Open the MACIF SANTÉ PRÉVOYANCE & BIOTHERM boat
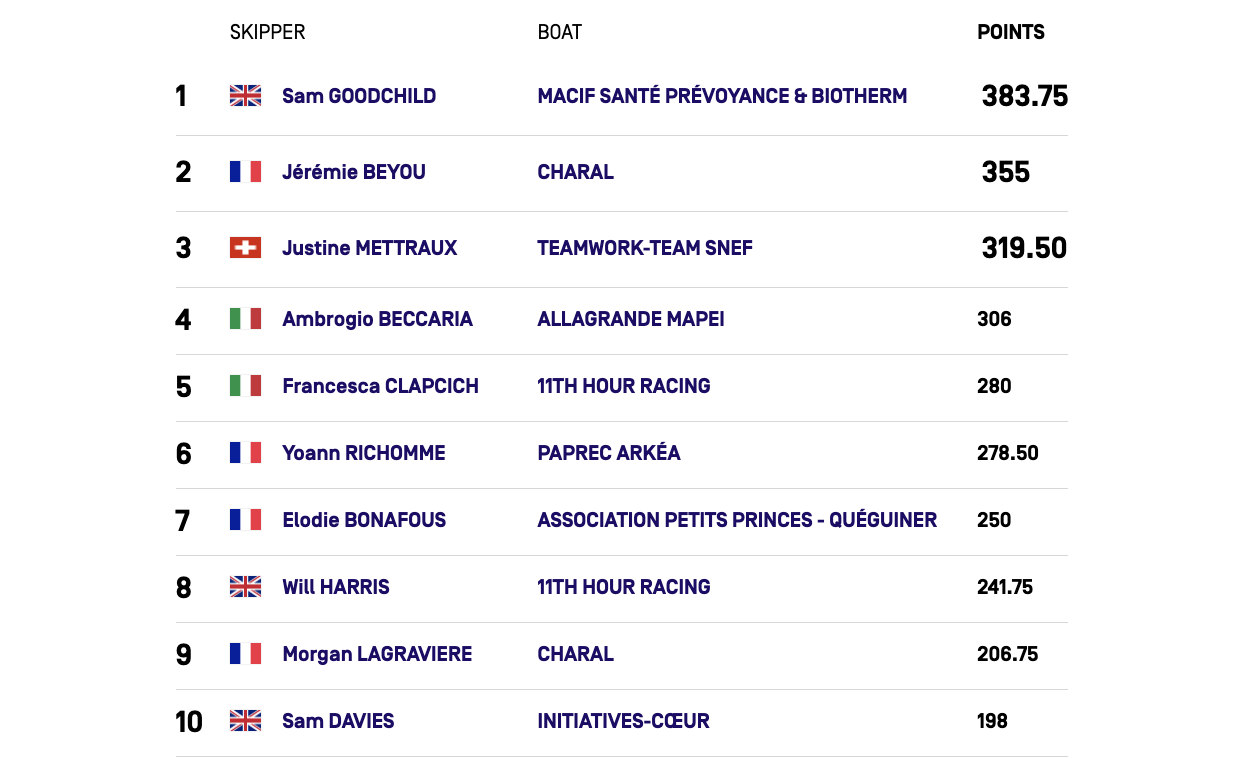 coord(722,96)
